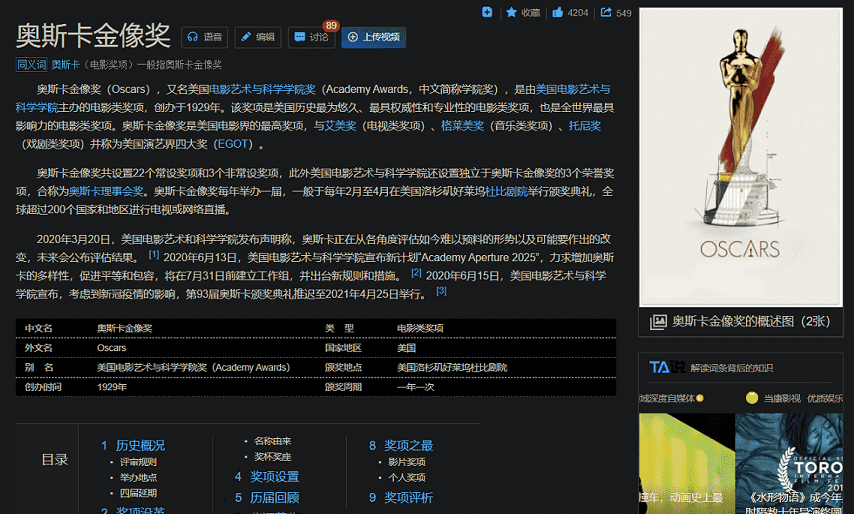Open the 讨论 discussion button
This screenshot has height=514, width=854.
pos(311,37)
